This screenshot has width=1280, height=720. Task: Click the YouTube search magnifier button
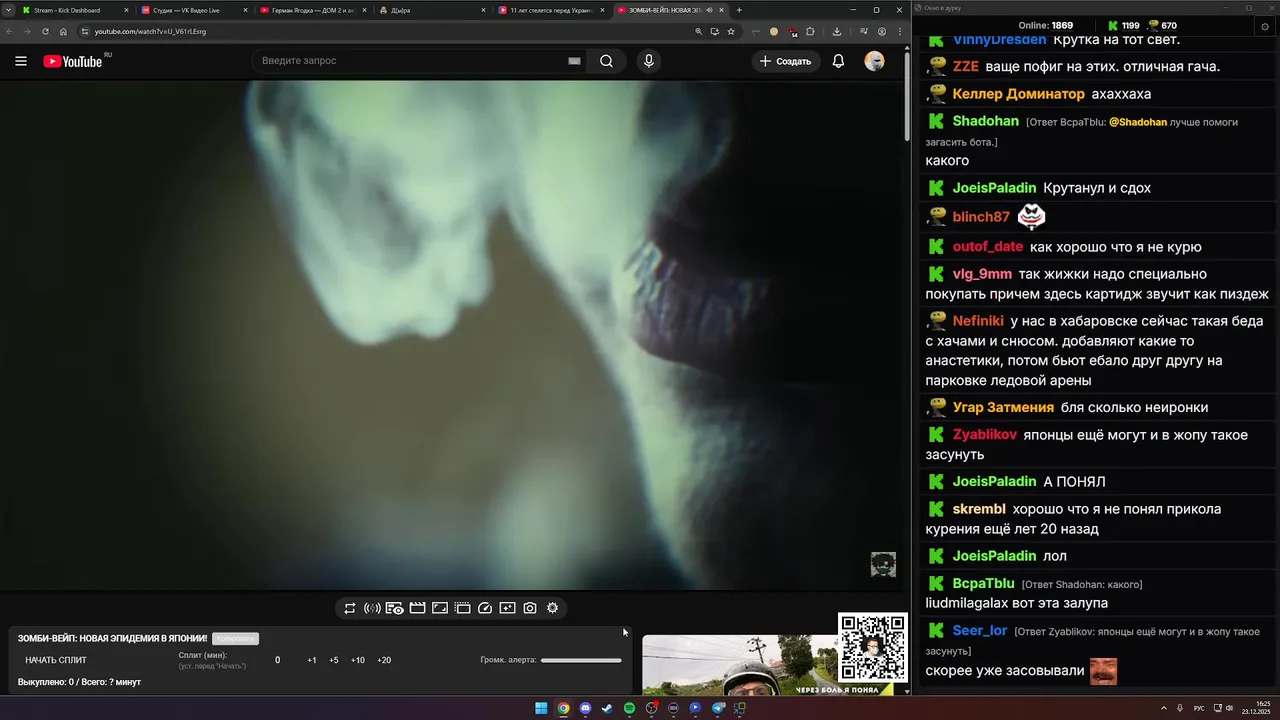coord(606,61)
